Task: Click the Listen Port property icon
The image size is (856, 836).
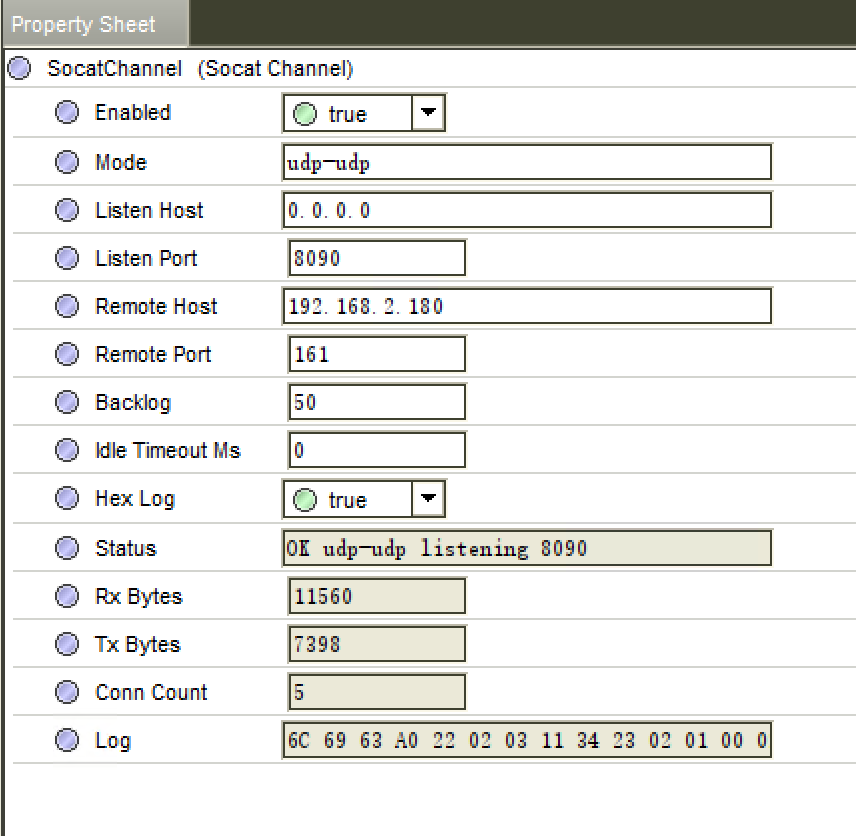Action: pyautogui.click(x=67, y=258)
